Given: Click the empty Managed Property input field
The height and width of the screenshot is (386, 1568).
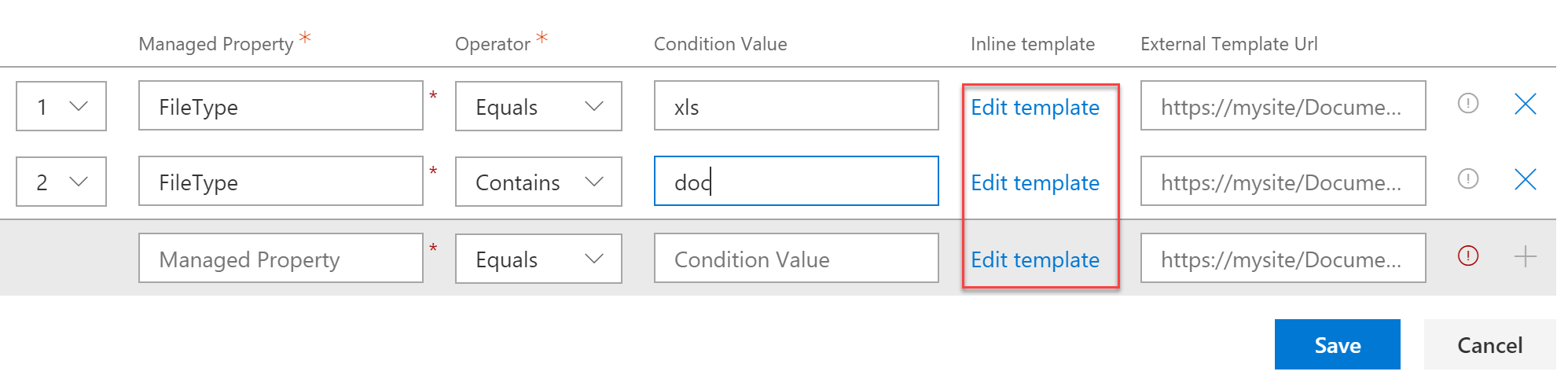Looking at the screenshot, I should pos(281,258).
